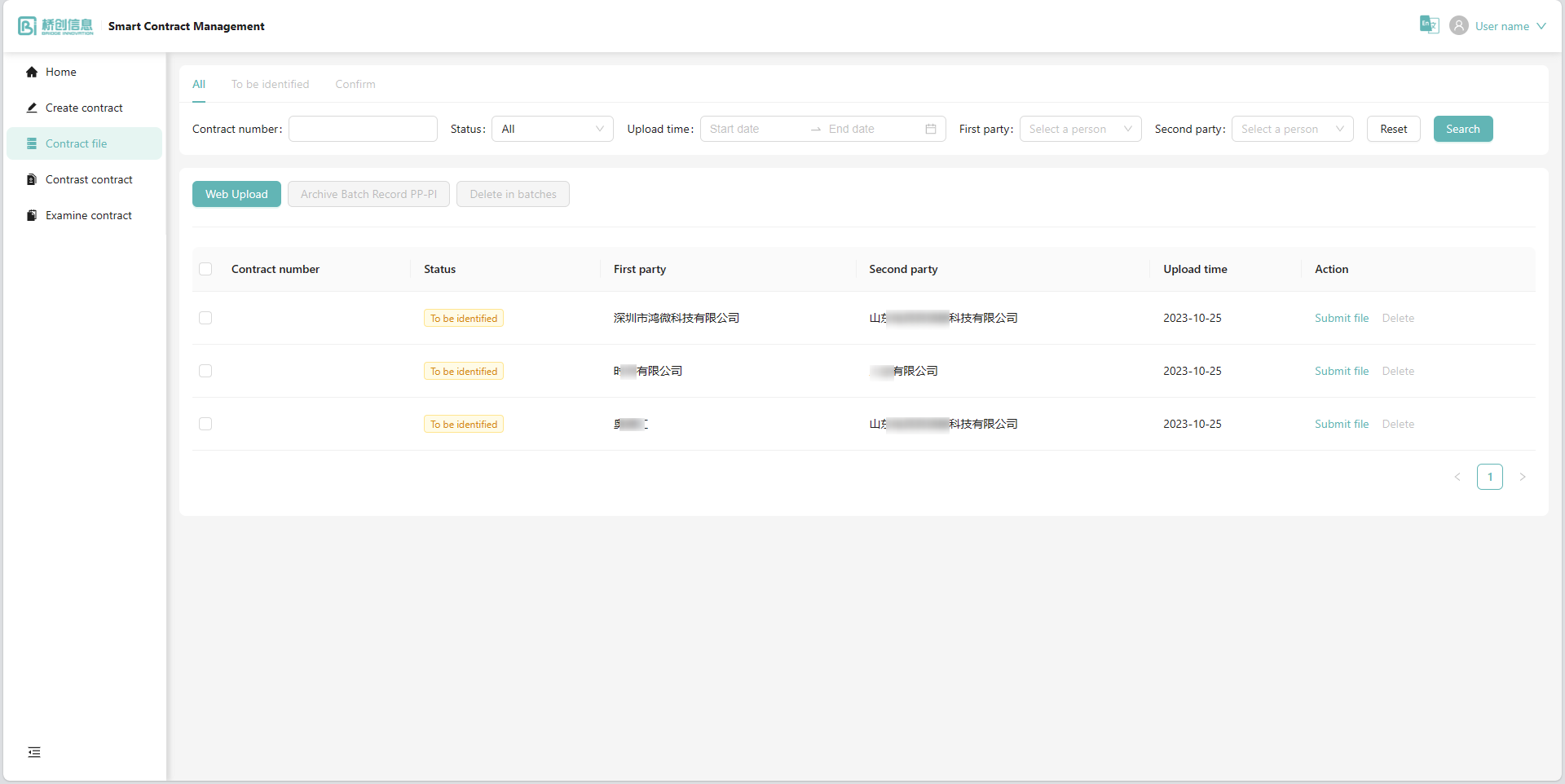Click the Examine contract document icon
This screenshot has height=784, width=1565.
(x=32, y=215)
